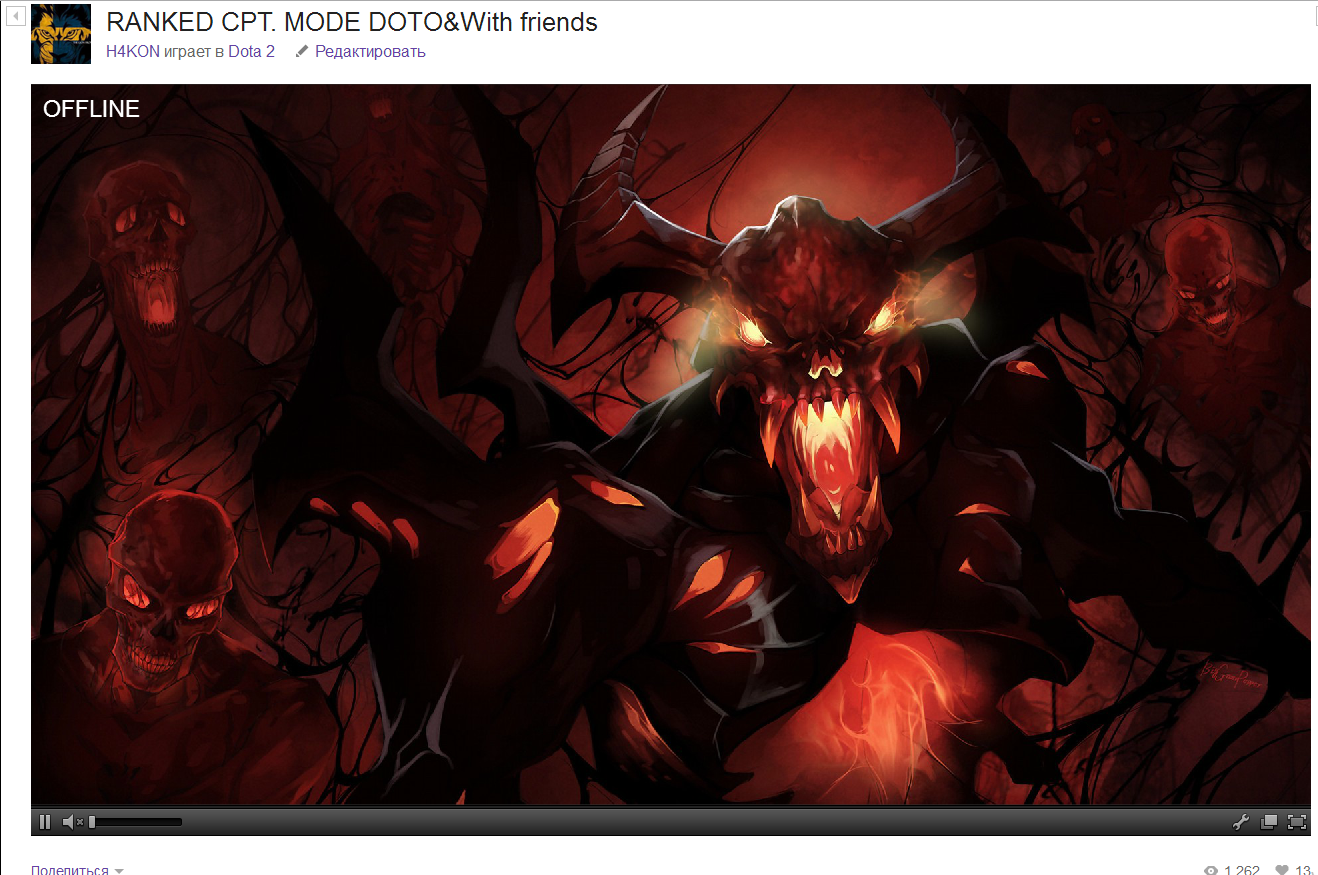
Task: Open H4KON channel avatar
Action: pyautogui.click(x=61, y=34)
